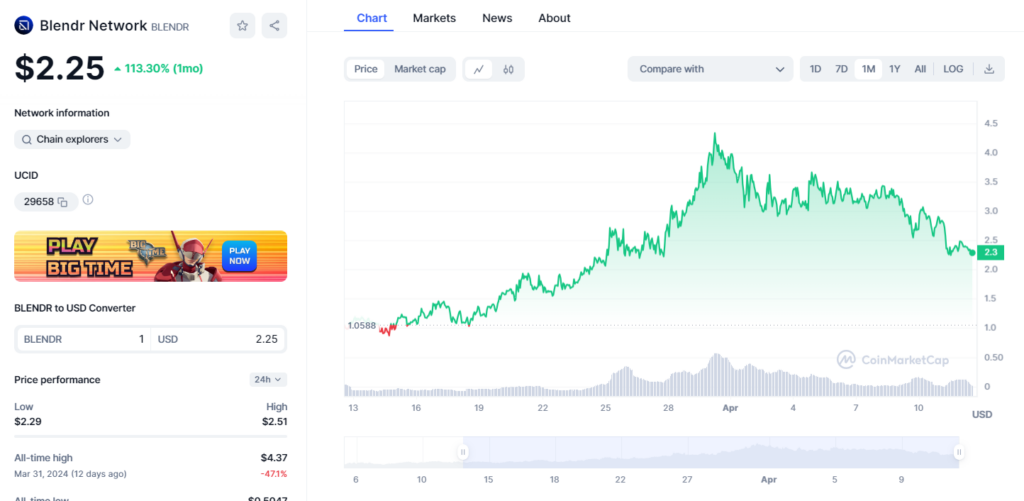Expand Chain explorers dropdown
This screenshot has width=1024, height=501.
coord(72,139)
